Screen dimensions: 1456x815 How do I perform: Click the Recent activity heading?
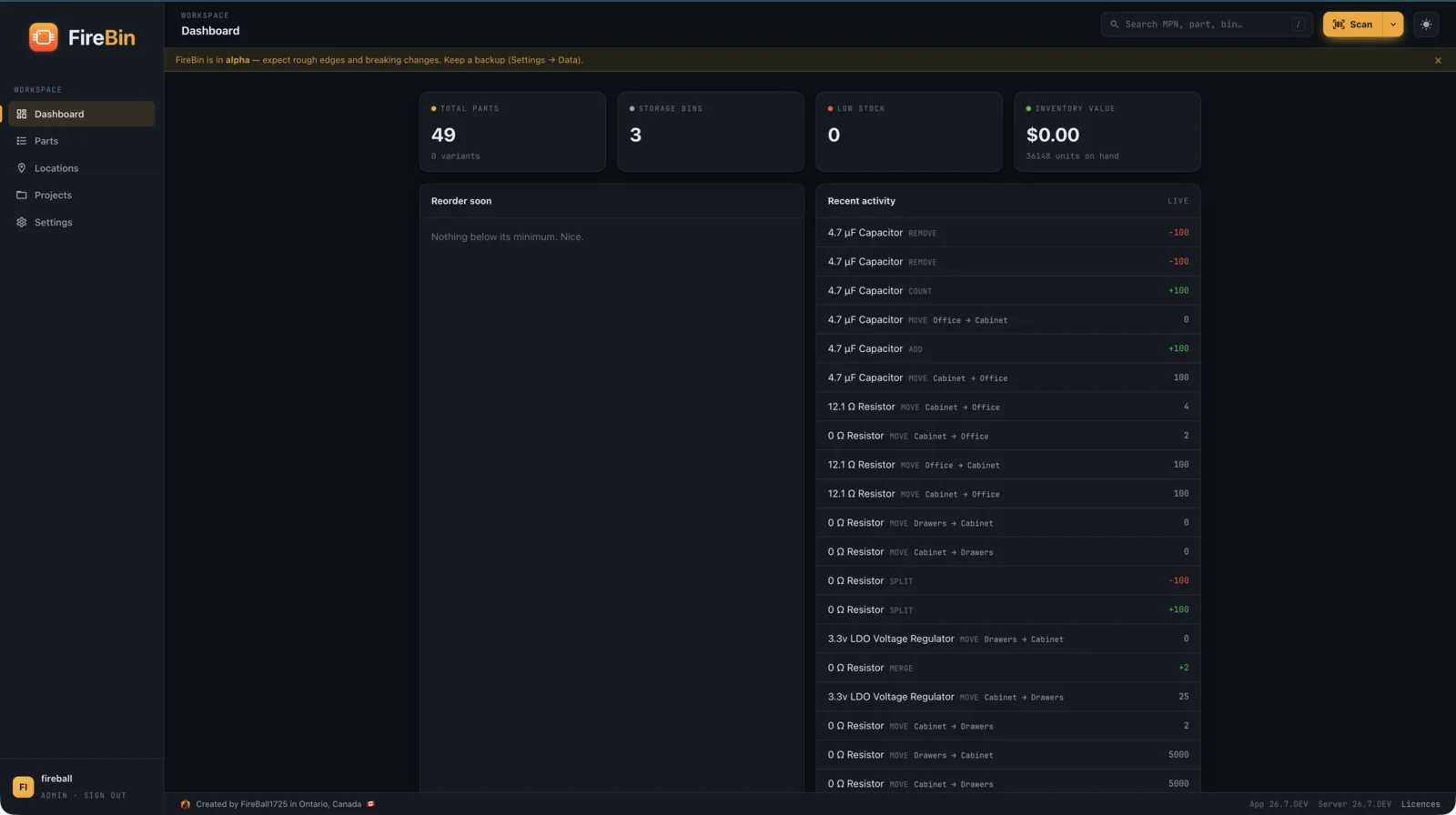pyautogui.click(x=861, y=201)
